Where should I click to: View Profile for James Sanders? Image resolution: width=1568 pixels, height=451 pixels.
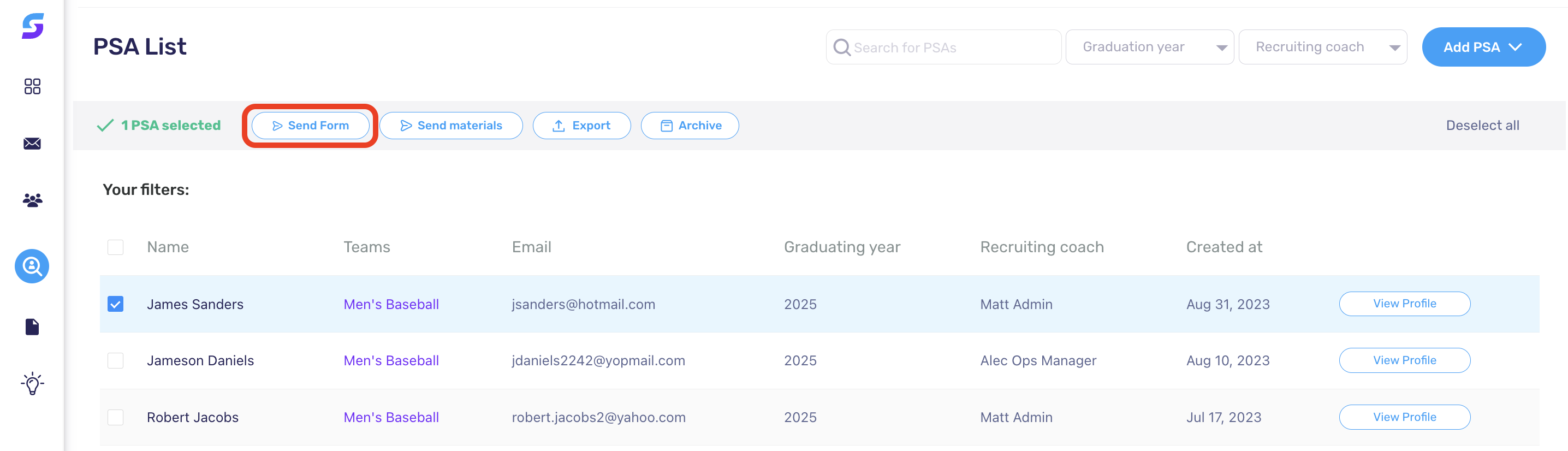tap(1404, 304)
